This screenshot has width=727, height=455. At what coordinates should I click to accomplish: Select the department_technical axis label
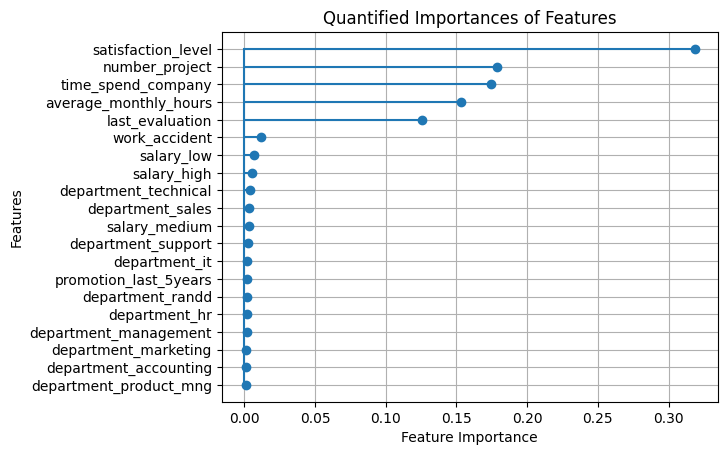click(135, 190)
